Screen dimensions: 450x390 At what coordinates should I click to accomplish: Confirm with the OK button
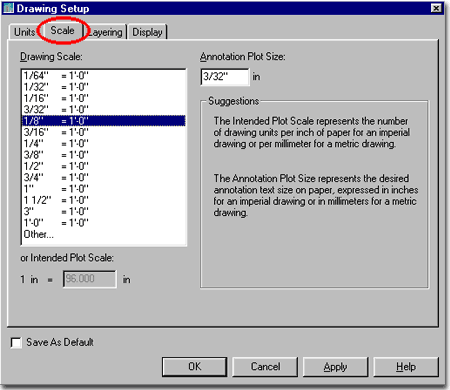194,367
